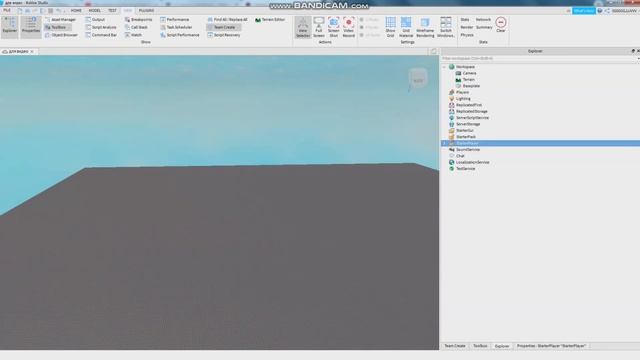640x360 pixels.
Task: Open the Script Recovery window
Action: [224, 35]
